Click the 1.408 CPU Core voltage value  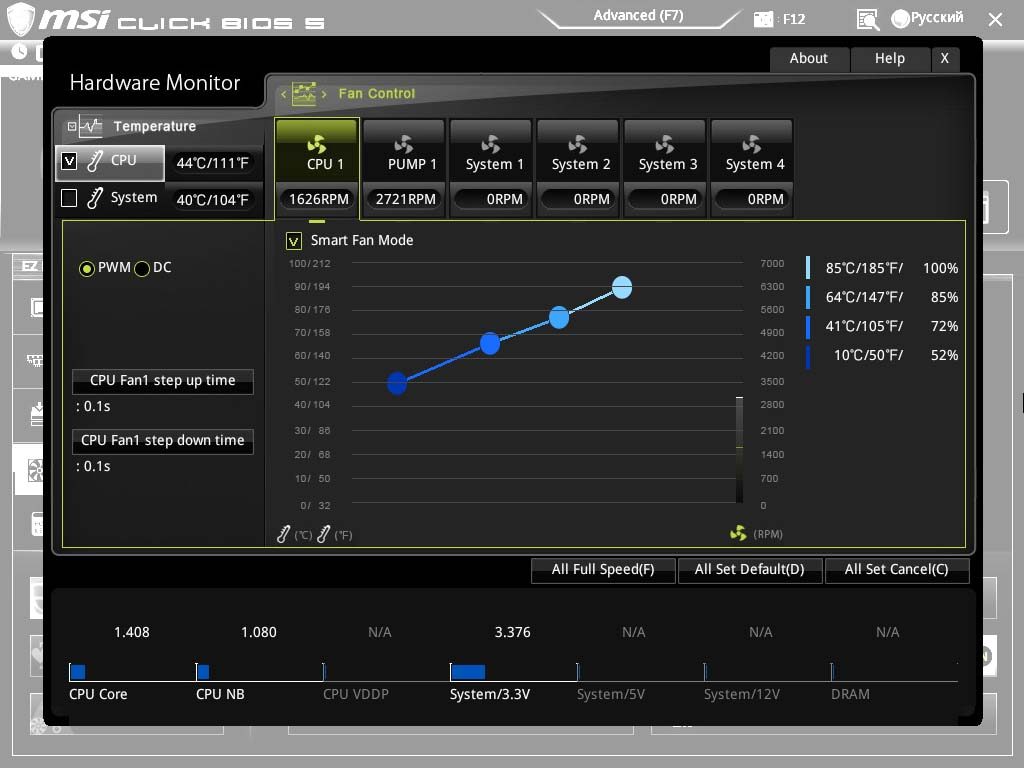[x=131, y=632]
